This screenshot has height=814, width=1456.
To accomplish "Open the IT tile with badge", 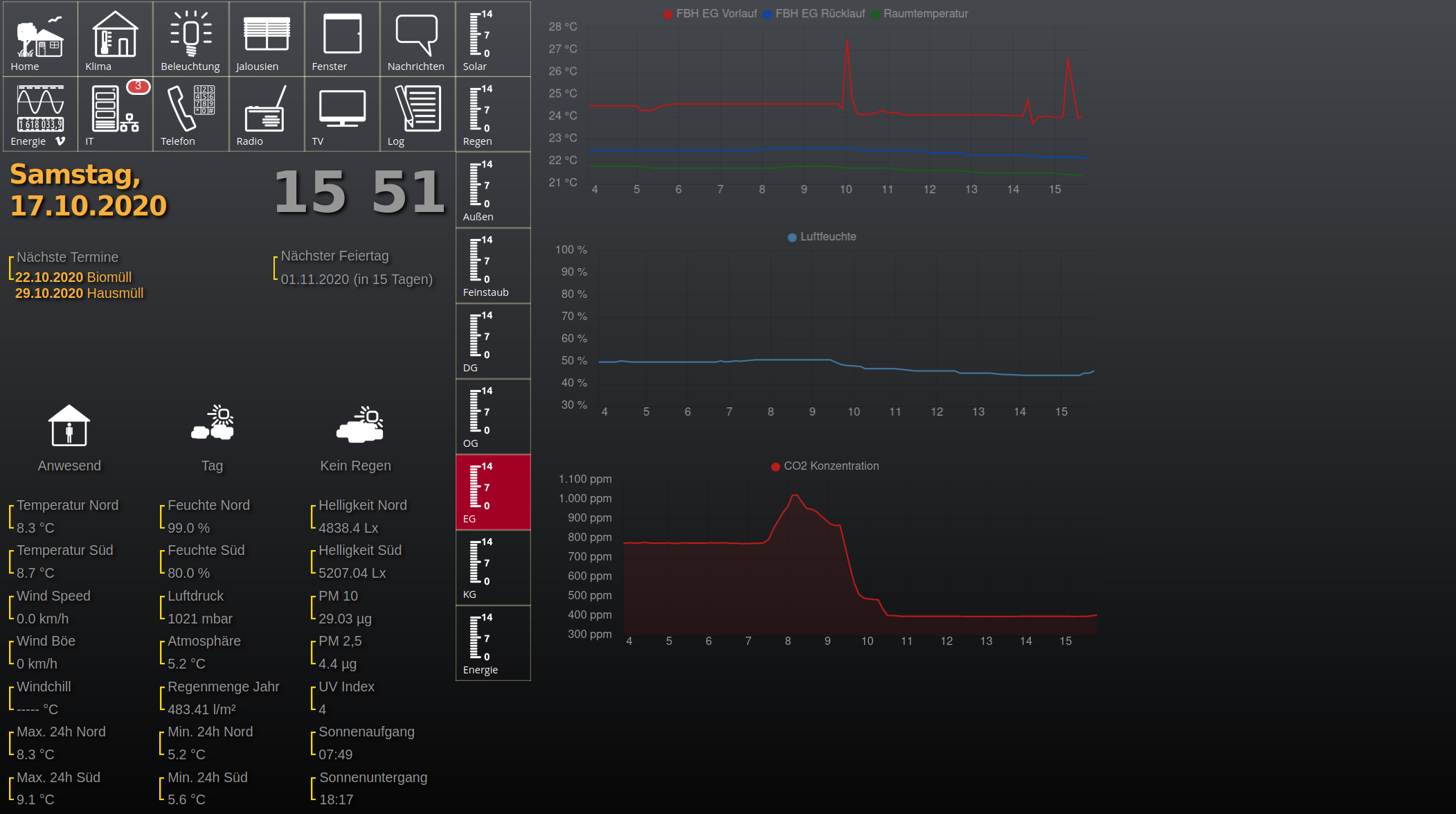I will click(115, 114).
